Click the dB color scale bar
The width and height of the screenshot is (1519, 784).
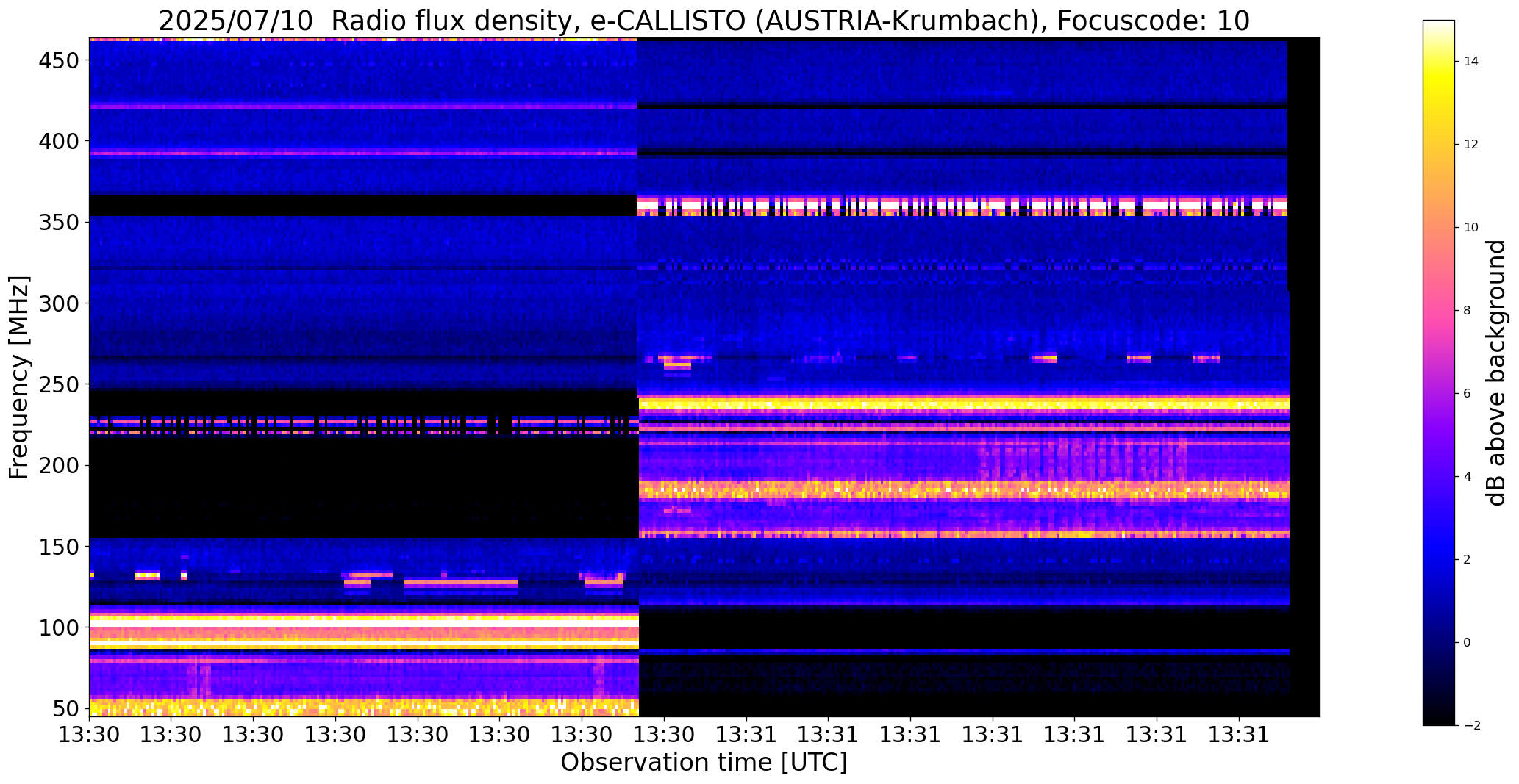pos(1439,373)
